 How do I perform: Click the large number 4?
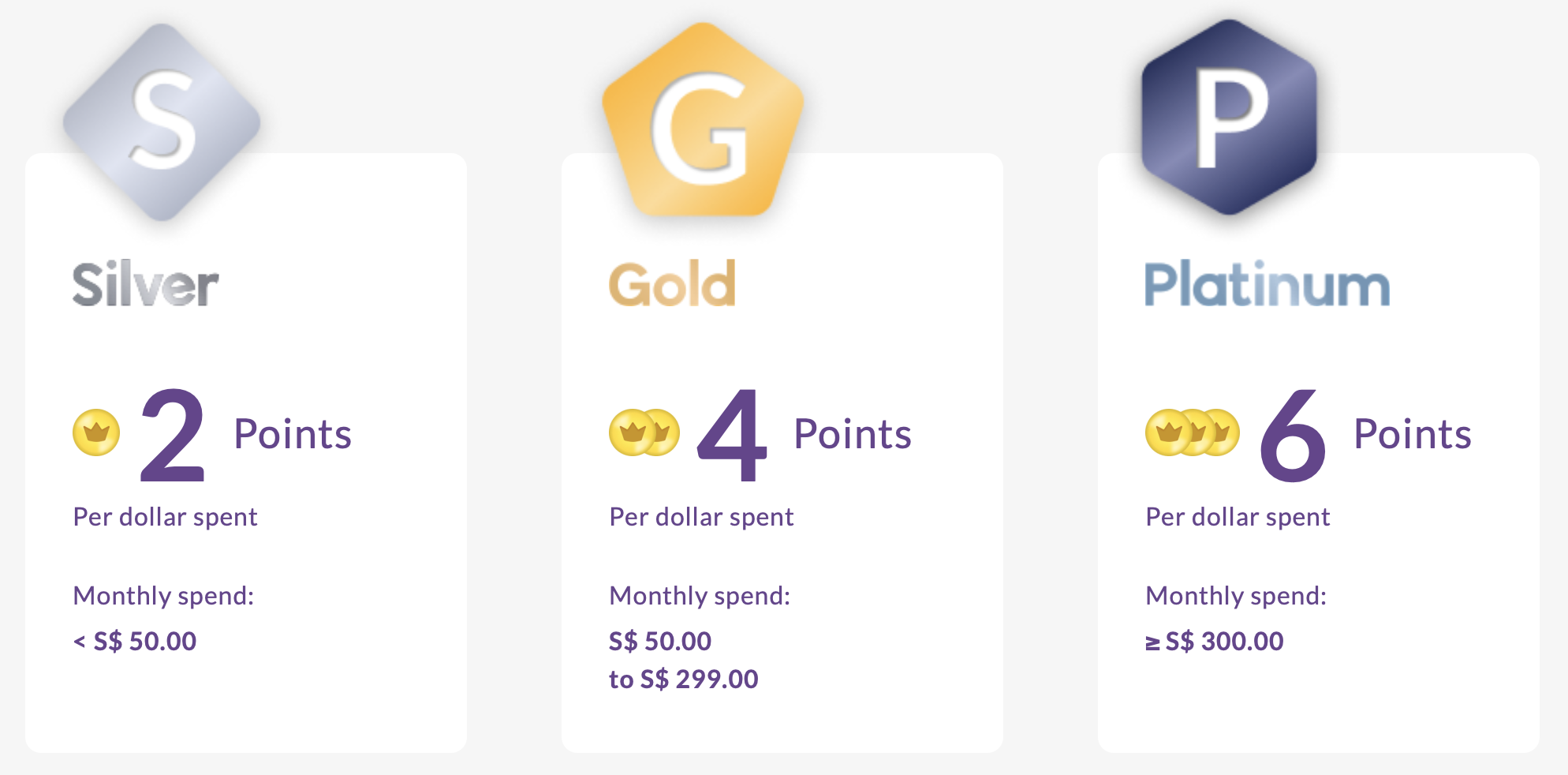coord(732,435)
